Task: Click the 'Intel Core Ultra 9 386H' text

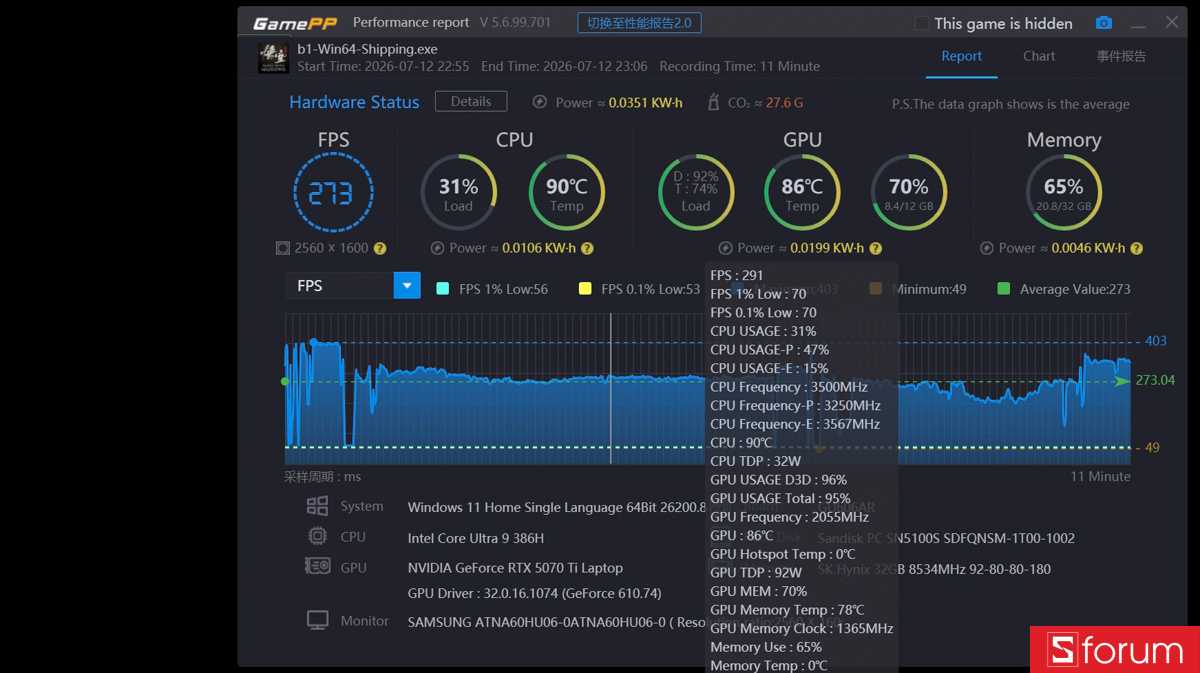Action: [x=476, y=538]
